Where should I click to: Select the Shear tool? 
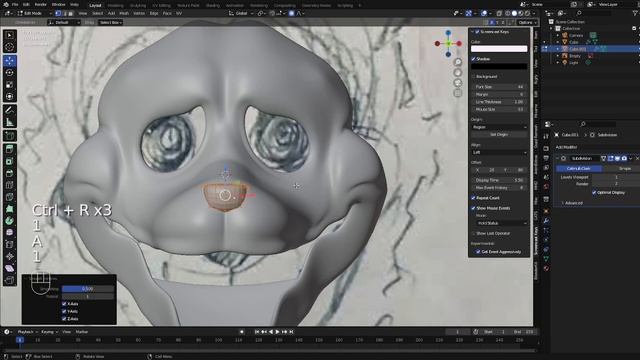(9, 268)
